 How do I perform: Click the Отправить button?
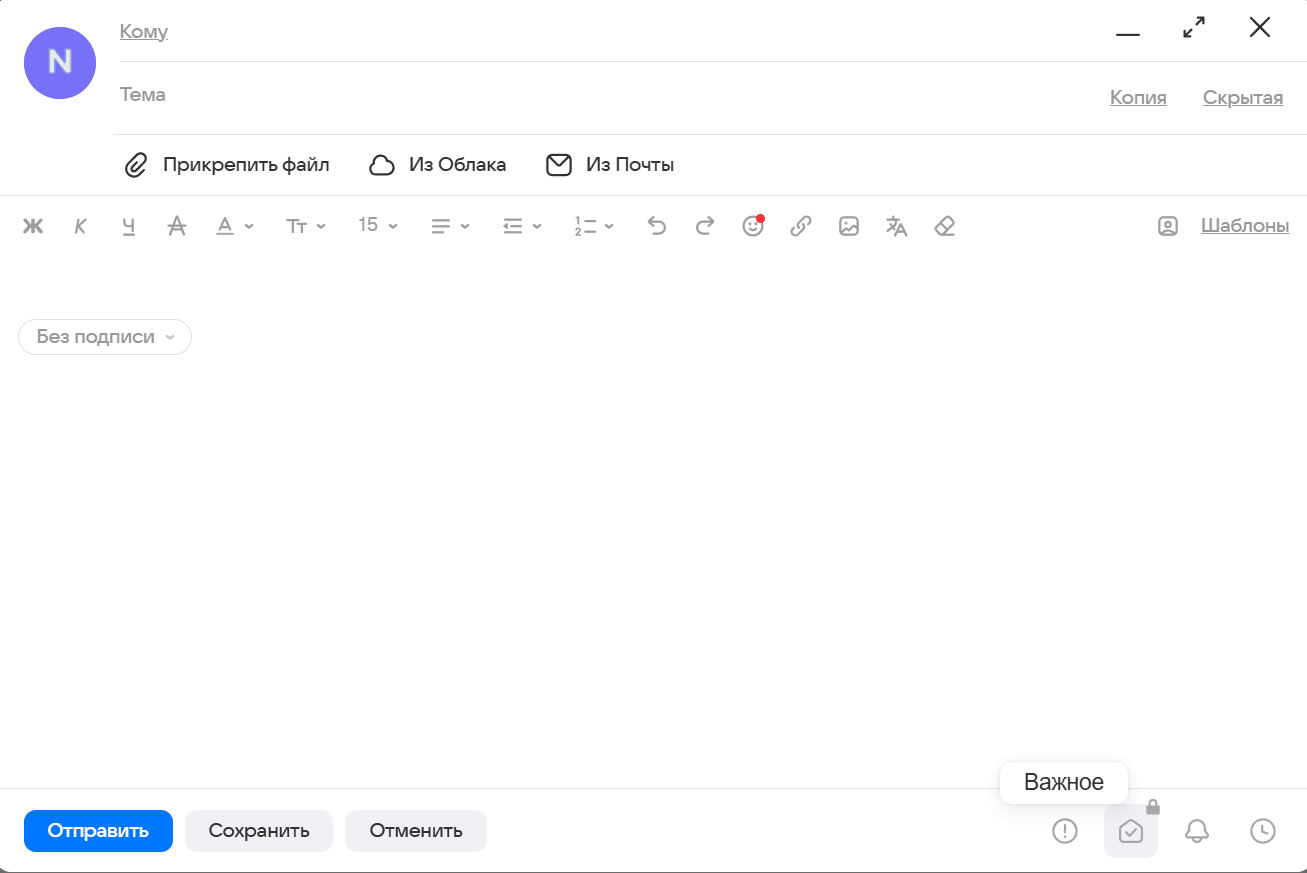tap(98, 831)
